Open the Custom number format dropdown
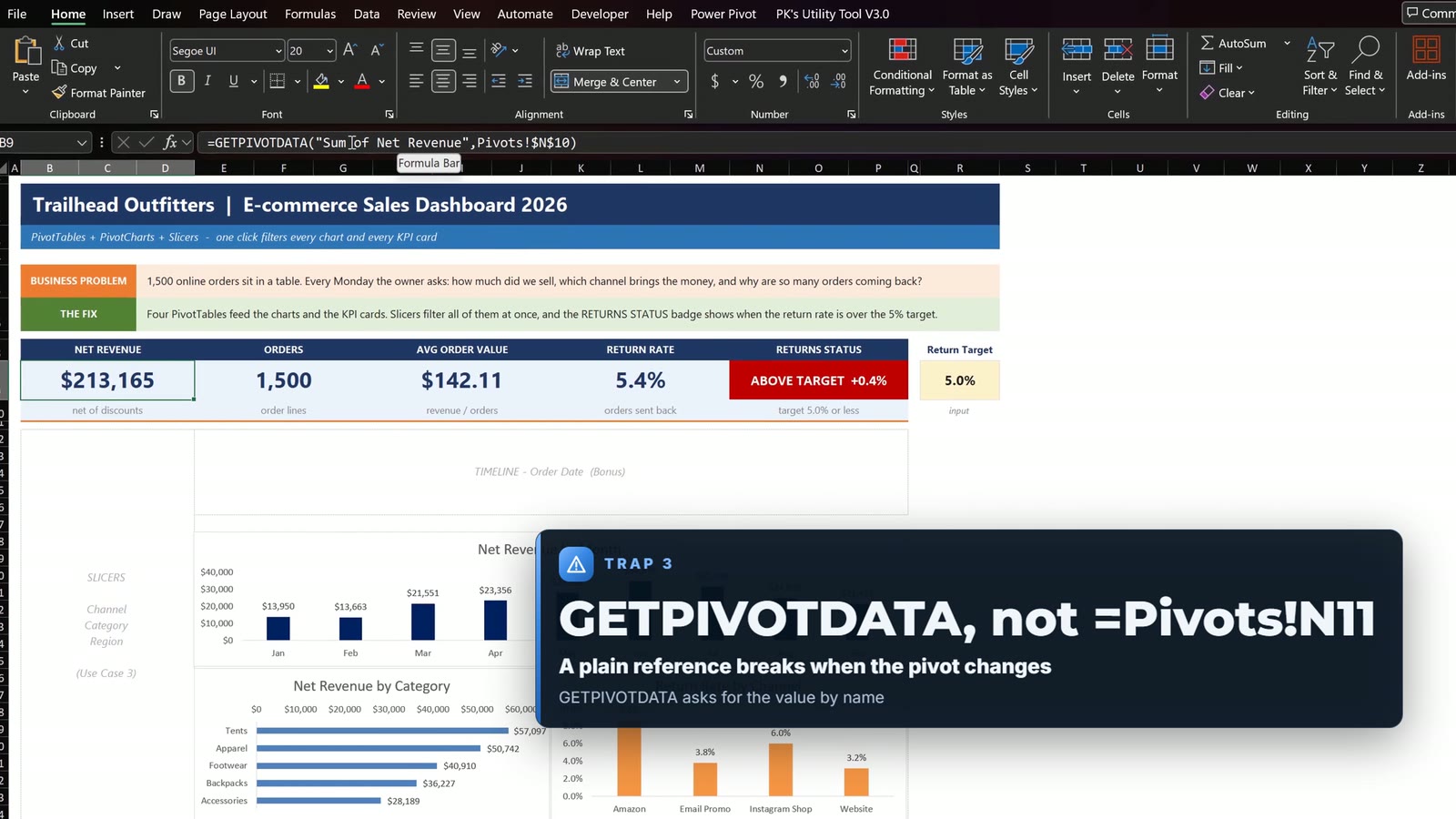Screen dimensions: 1456x819 pos(844,51)
